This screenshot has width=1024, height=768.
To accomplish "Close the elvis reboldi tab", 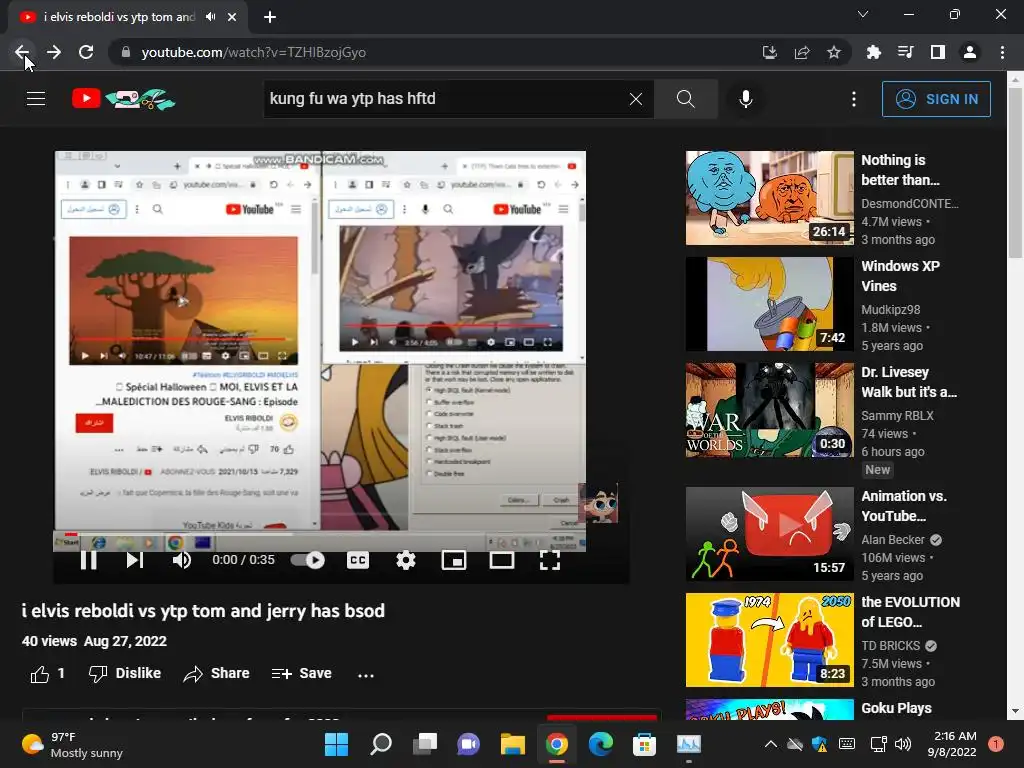I will point(232,17).
